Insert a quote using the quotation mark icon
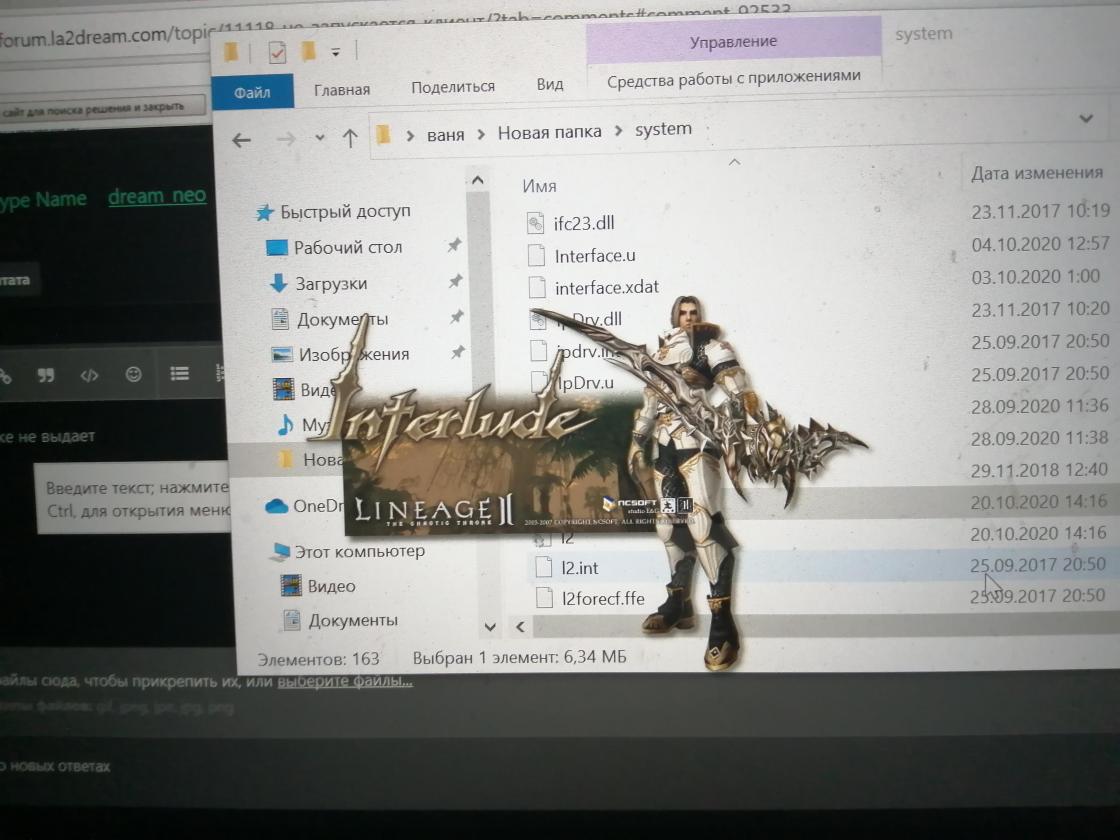The image size is (1120, 840). pyautogui.click(x=45, y=376)
